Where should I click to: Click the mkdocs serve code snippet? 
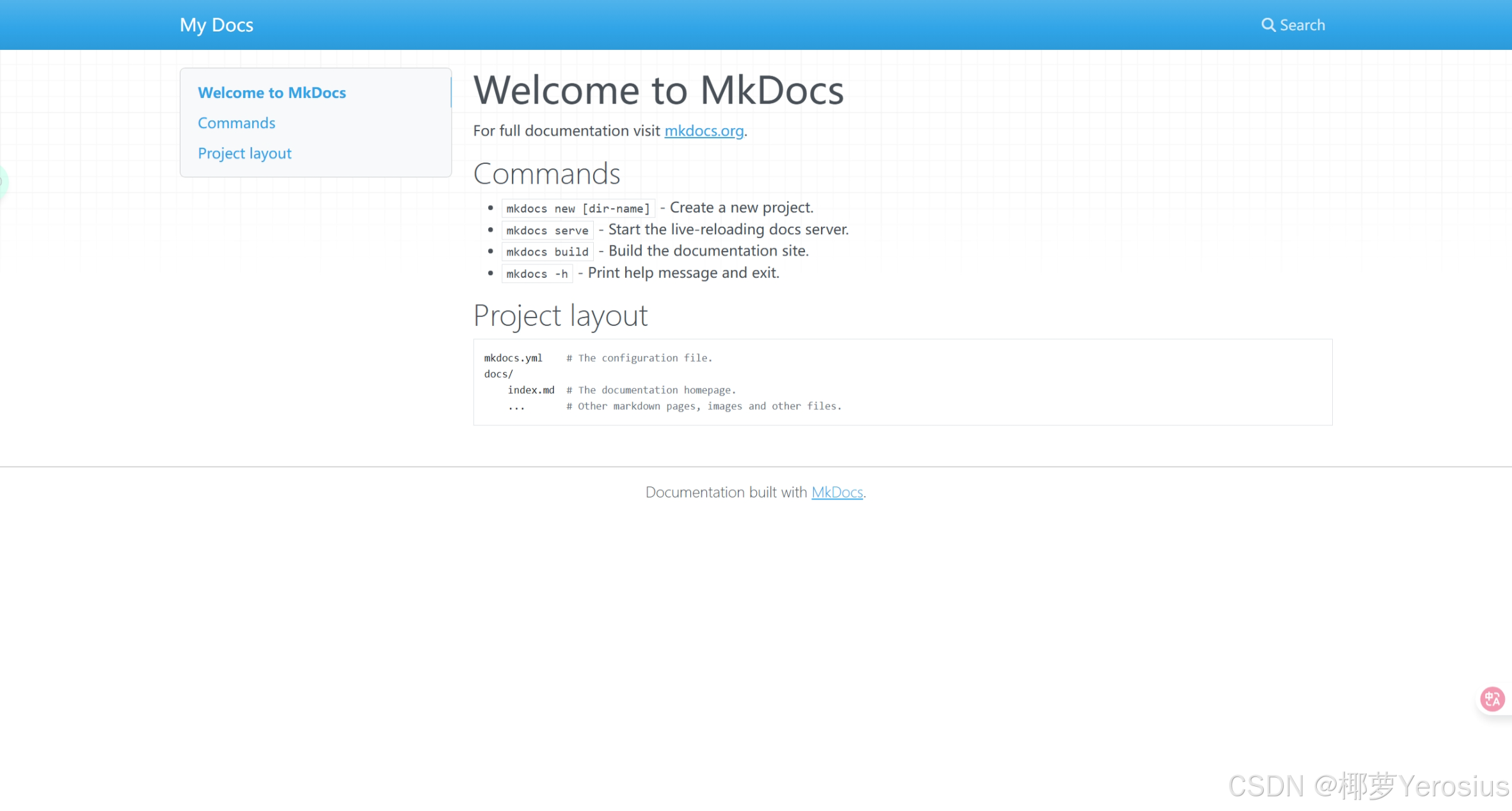pyautogui.click(x=546, y=230)
